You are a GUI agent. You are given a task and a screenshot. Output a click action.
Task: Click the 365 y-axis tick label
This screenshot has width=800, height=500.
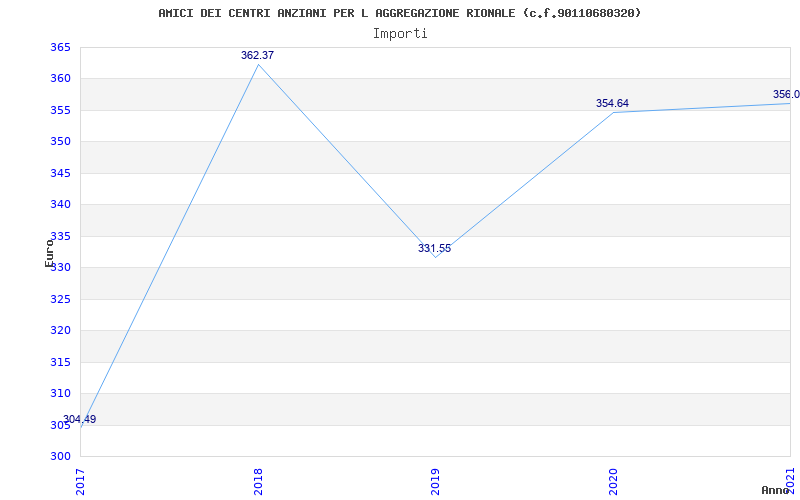[60, 47]
